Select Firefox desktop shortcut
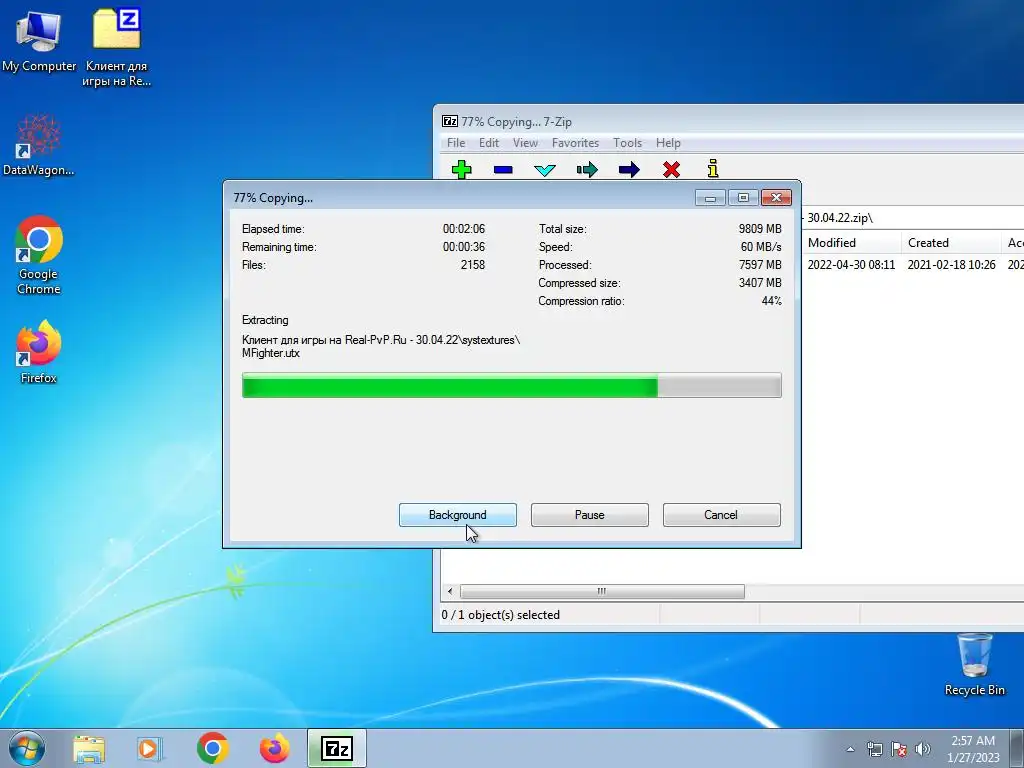Image resolution: width=1024 pixels, height=768 pixels. click(x=39, y=351)
